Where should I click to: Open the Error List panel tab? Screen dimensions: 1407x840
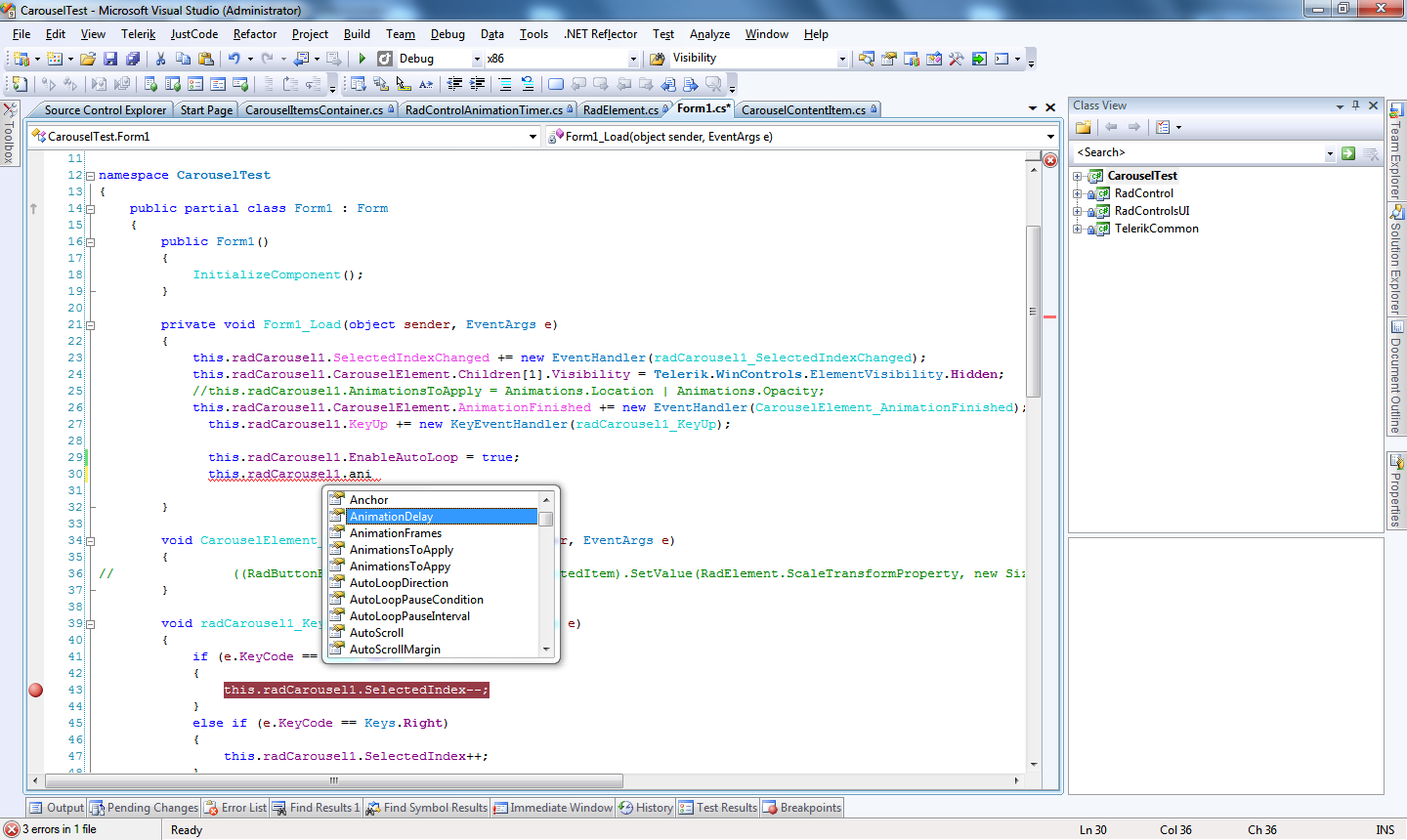tap(234, 808)
